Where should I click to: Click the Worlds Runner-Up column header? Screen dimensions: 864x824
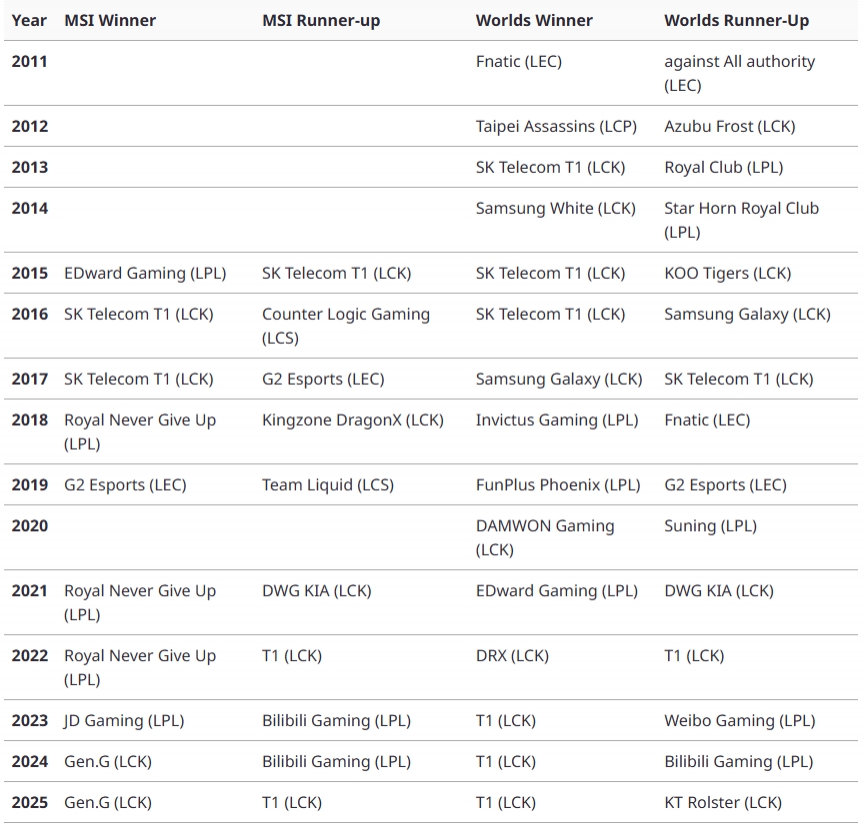(736, 20)
